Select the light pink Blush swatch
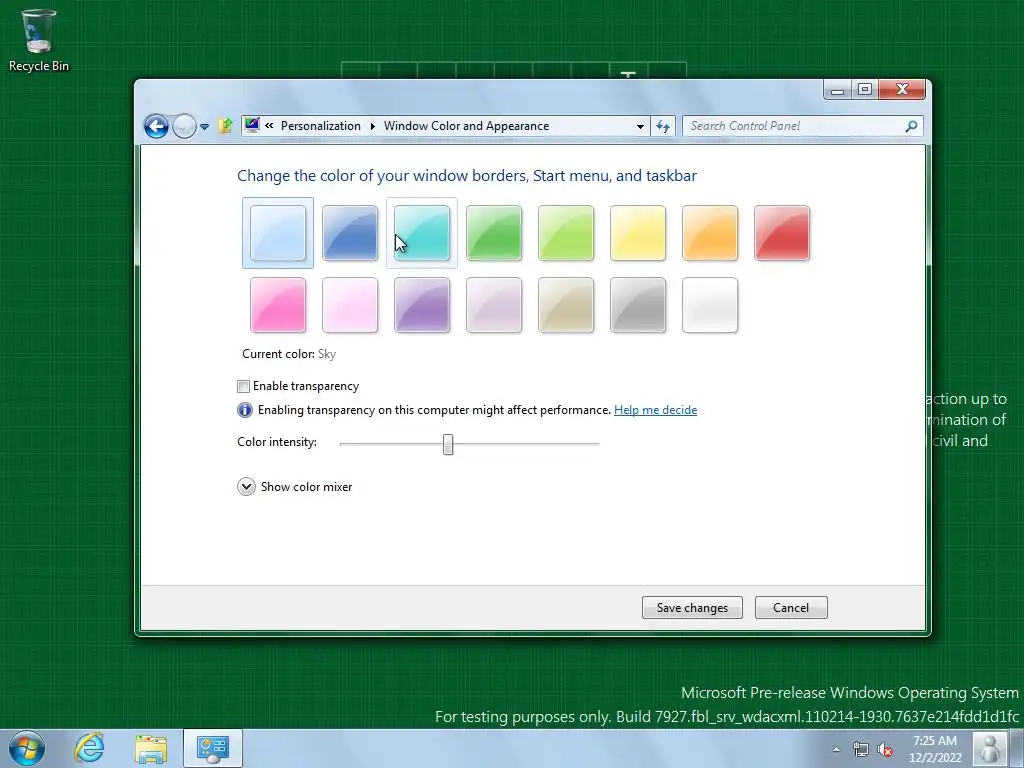Viewport: 1024px width, 768px height. (349, 305)
